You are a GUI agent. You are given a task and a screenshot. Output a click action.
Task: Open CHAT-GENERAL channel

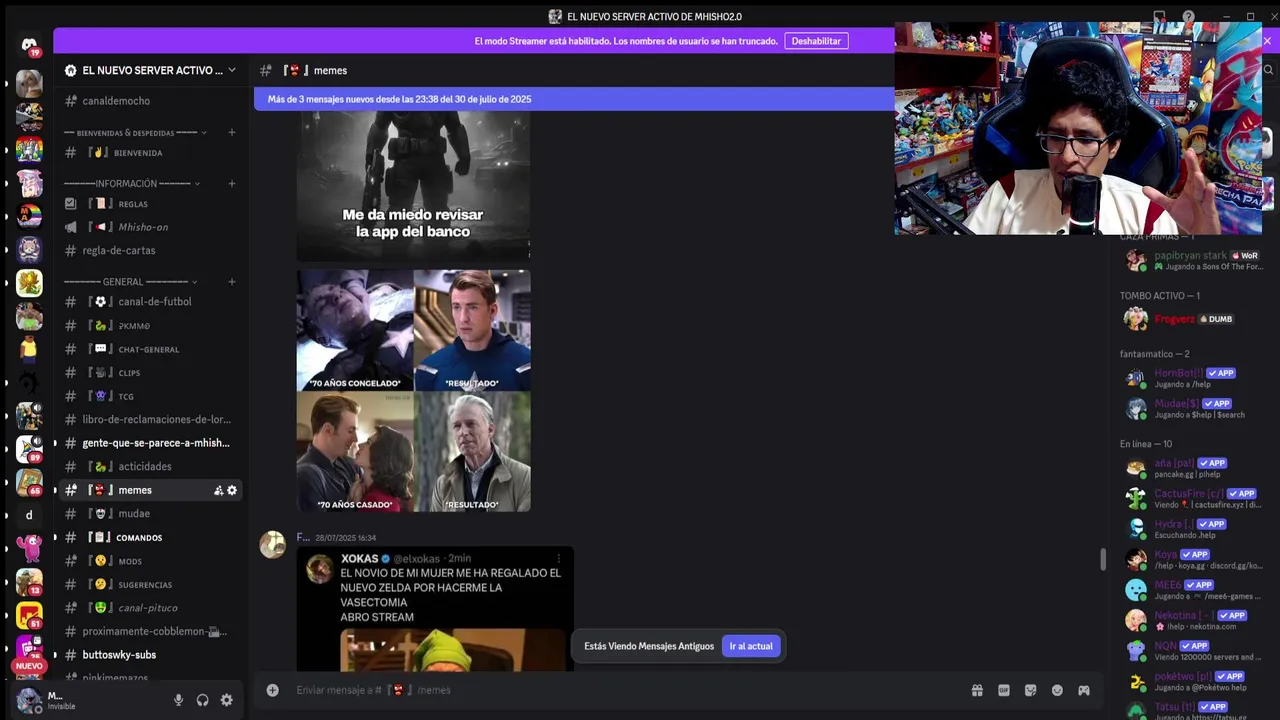[150, 349]
